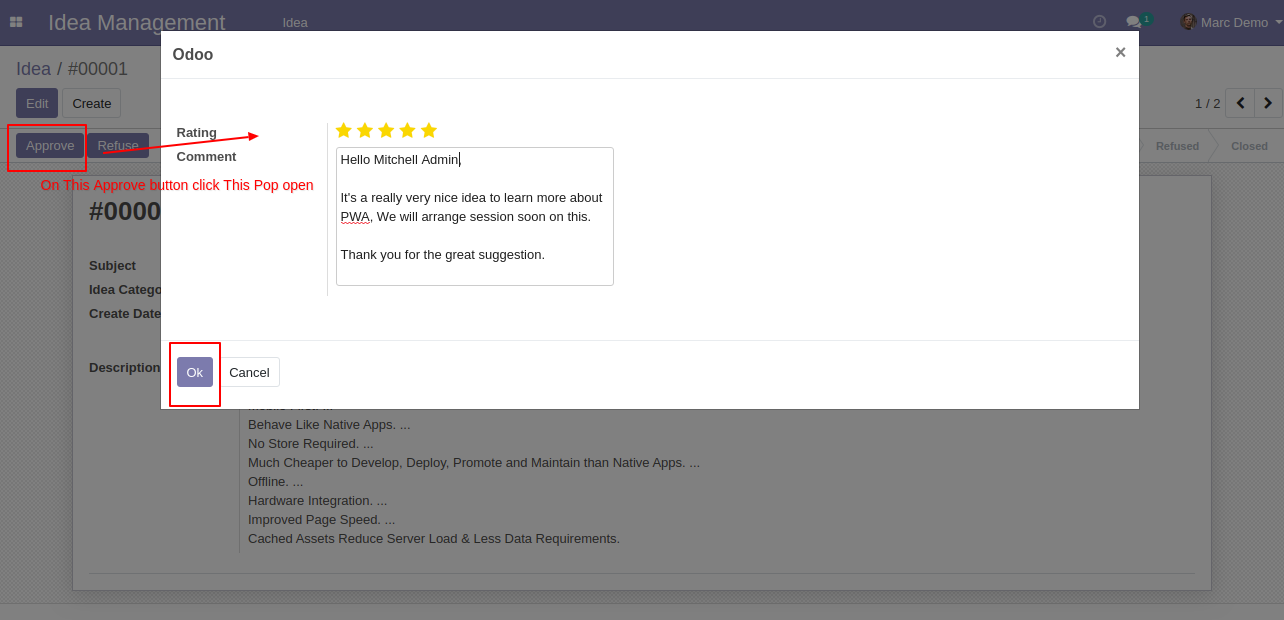Click the Edit button
The image size is (1284, 620).
tap(37, 103)
